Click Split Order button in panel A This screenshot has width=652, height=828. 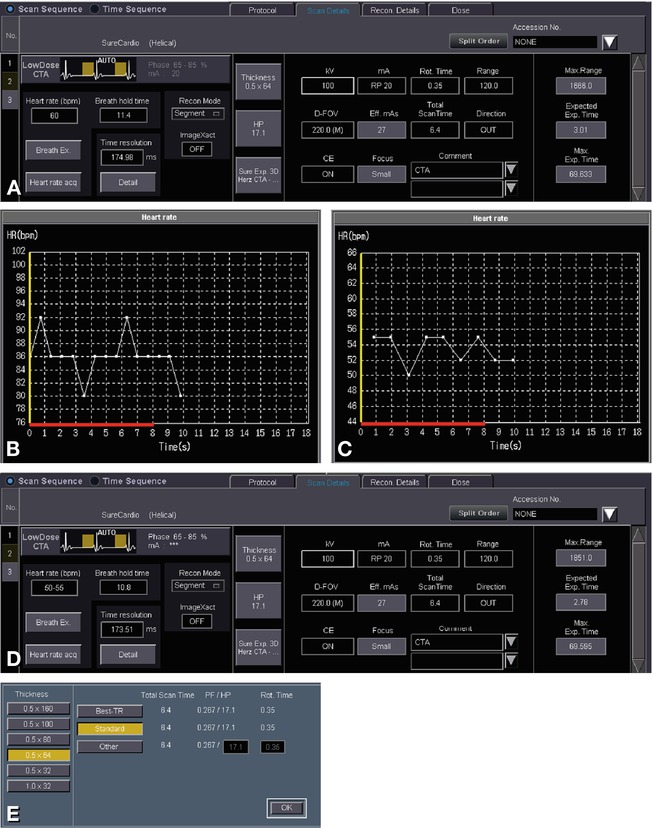[x=478, y=42]
